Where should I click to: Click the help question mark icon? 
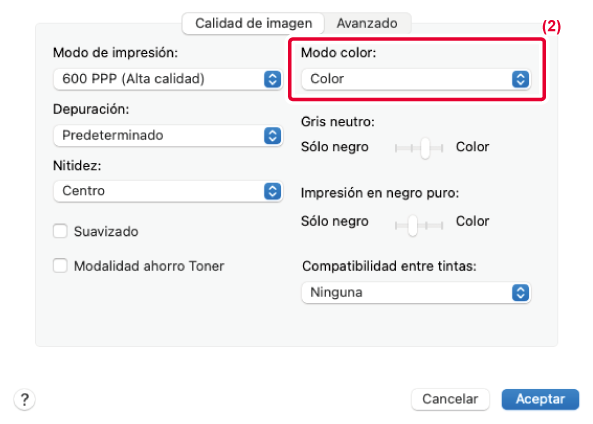tap(25, 399)
